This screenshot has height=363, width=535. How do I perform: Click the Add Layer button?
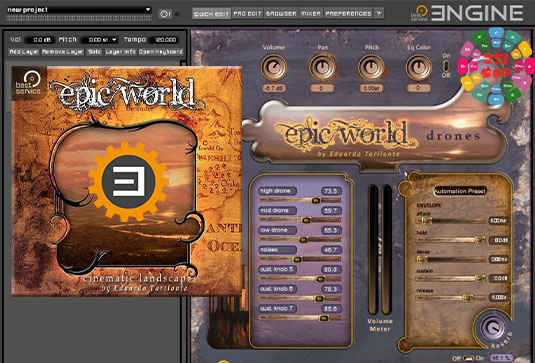pos(24,52)
